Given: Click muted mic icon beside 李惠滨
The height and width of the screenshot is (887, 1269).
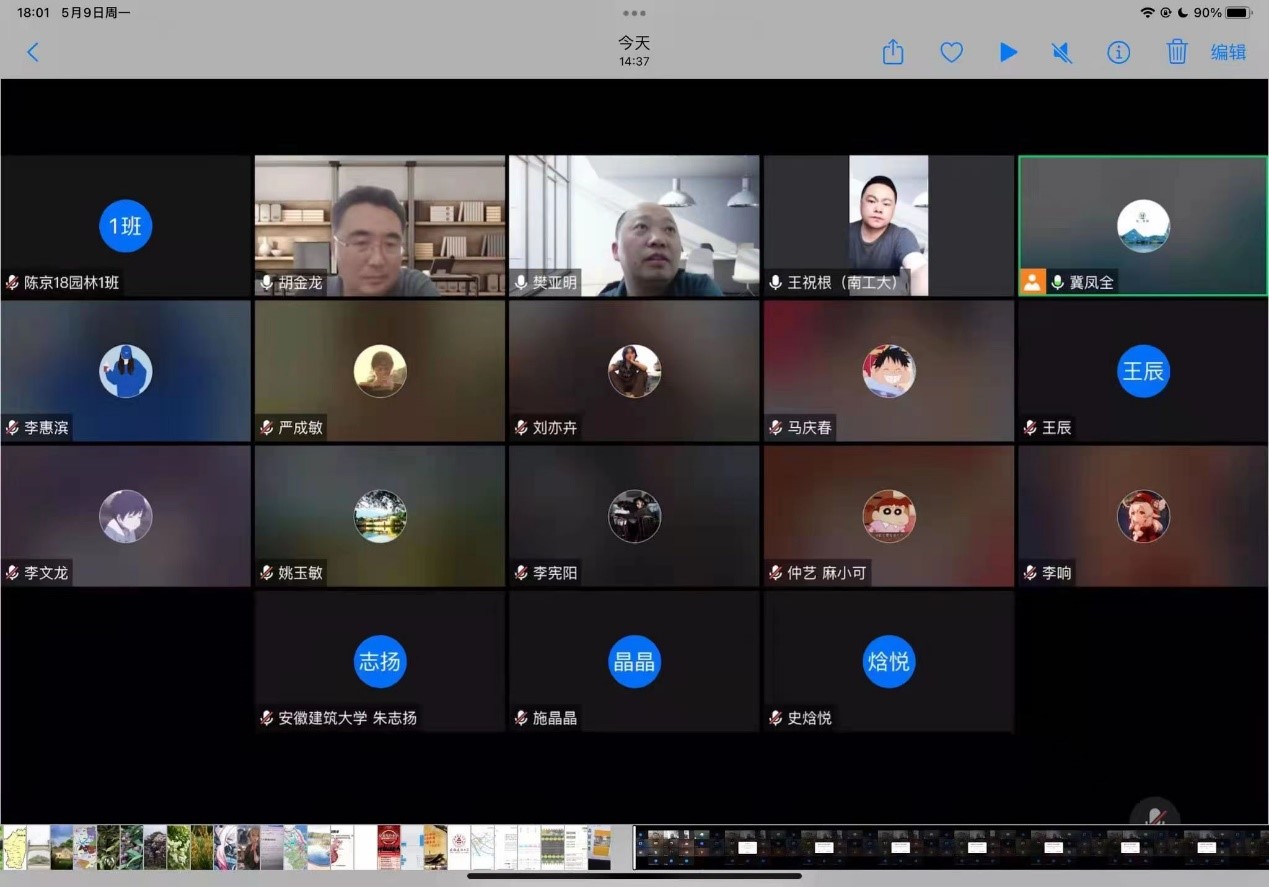Looking at the screenshot, I should [12, 428].
